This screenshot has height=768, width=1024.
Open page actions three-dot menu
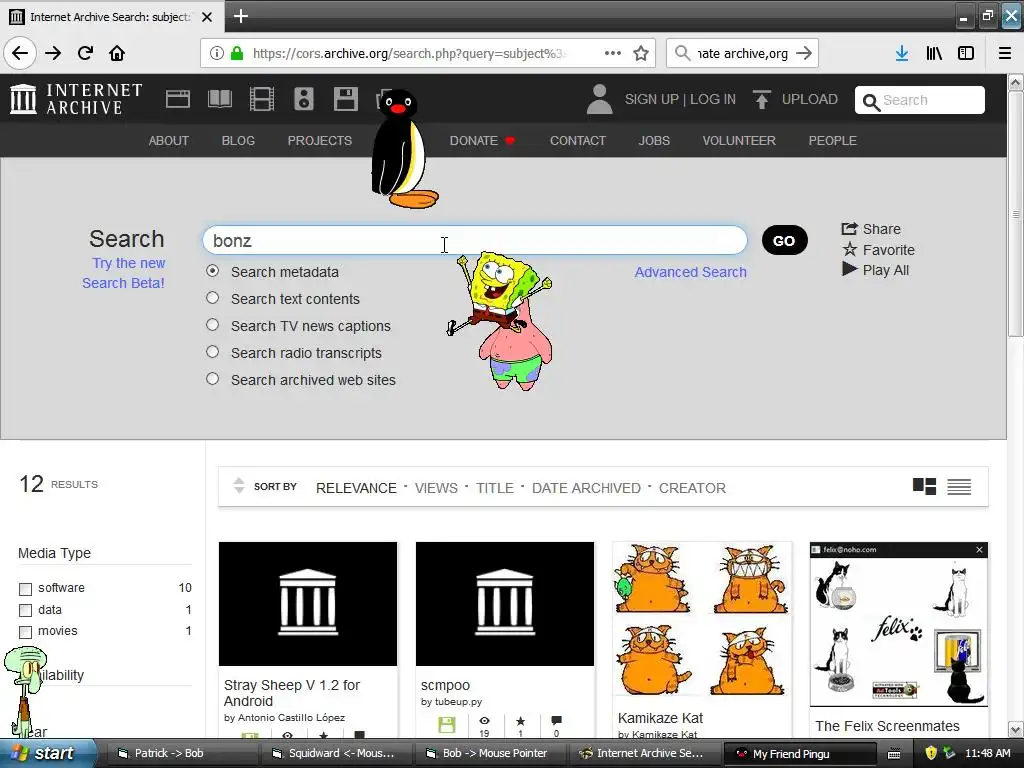coord(613,53)
